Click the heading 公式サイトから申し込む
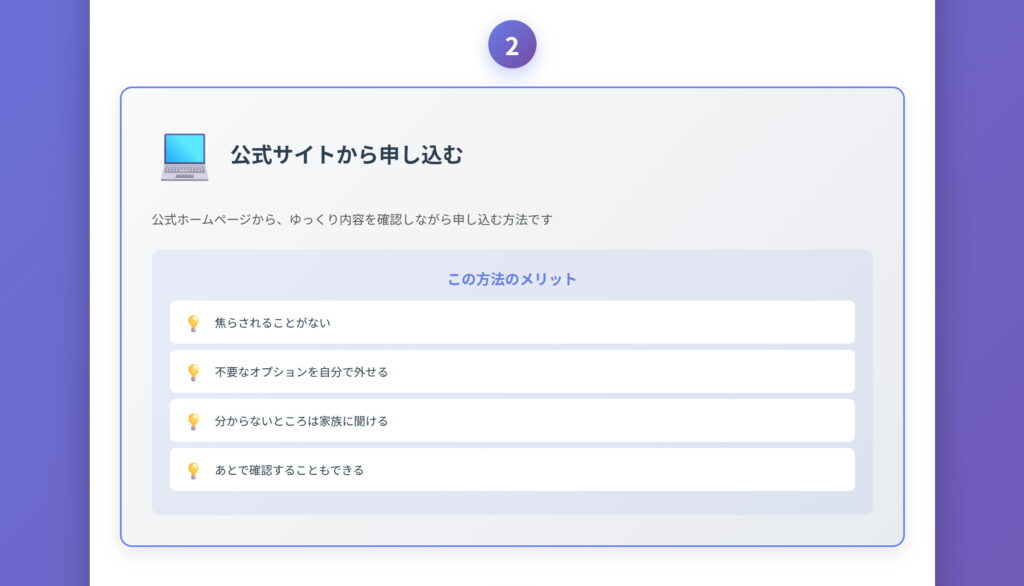The image size is (1024, 586). [x=346, y=155]
